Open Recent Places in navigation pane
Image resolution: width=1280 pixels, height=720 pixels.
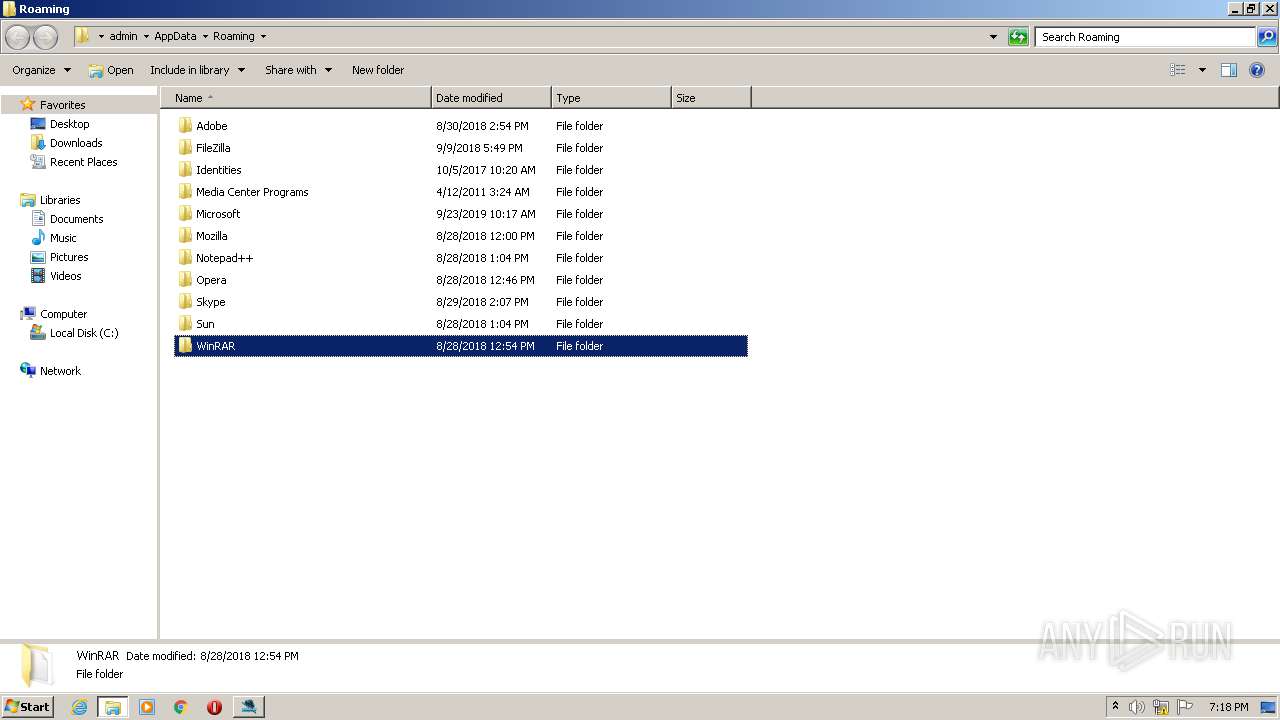pos(83,162)
